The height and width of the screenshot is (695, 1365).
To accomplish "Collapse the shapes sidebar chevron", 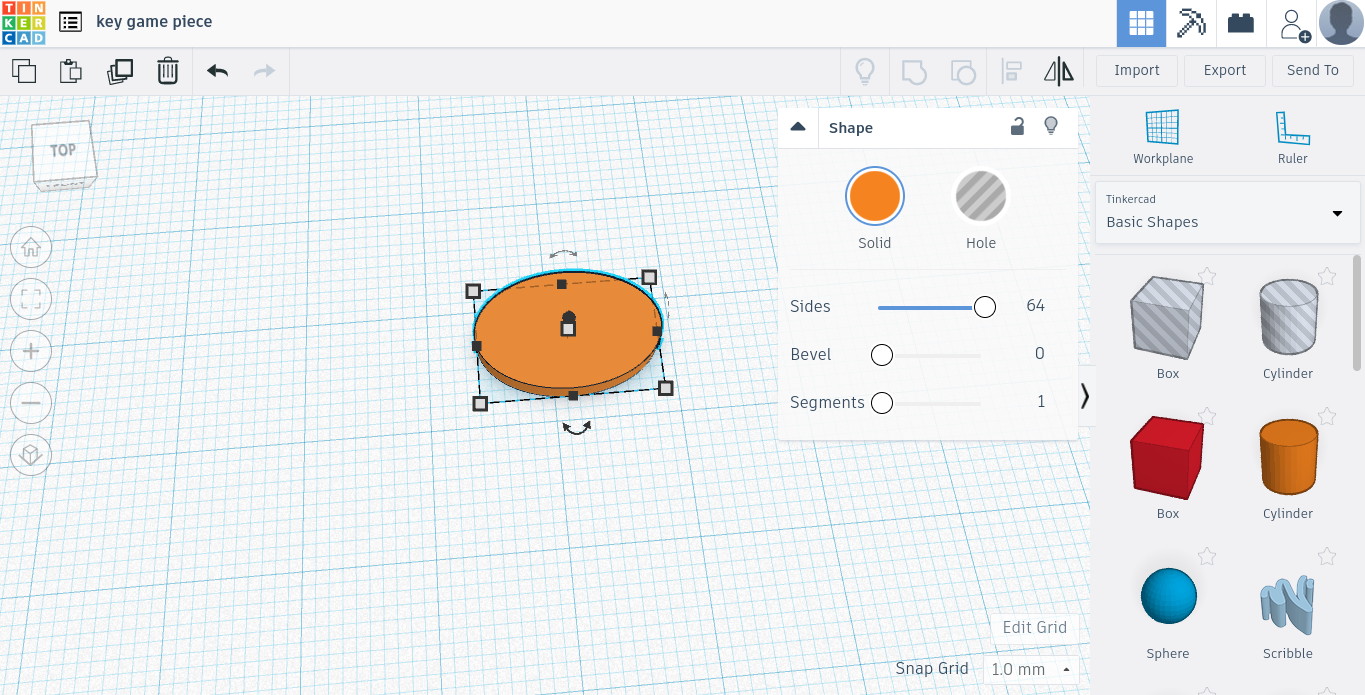I will (1085, 397).
